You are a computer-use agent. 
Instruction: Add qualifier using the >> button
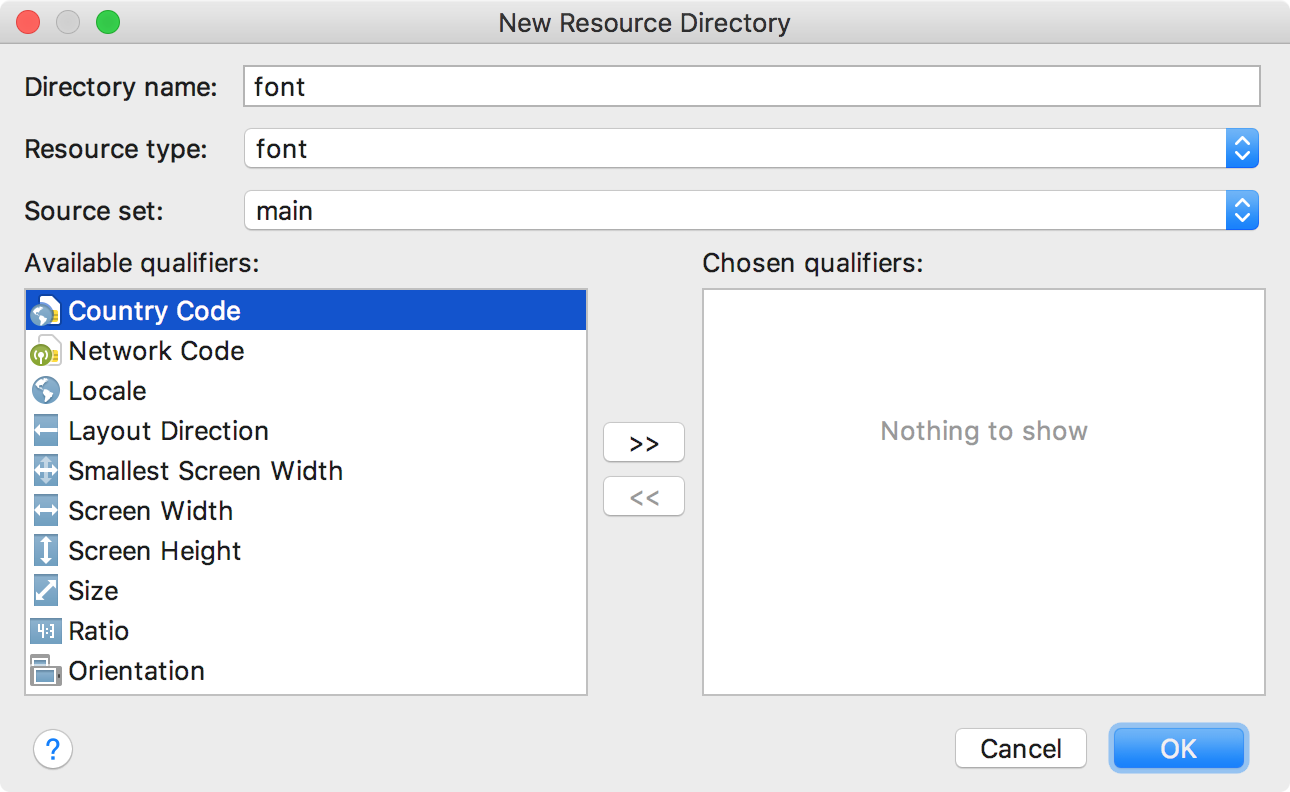click(x=643, y=442)
